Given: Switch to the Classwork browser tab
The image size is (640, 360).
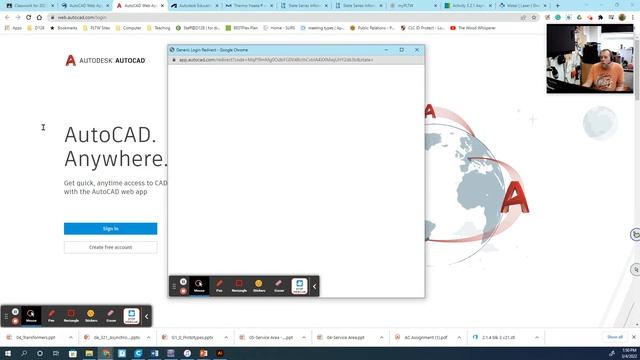Looking at the screenshot, I should click(30, 6).
